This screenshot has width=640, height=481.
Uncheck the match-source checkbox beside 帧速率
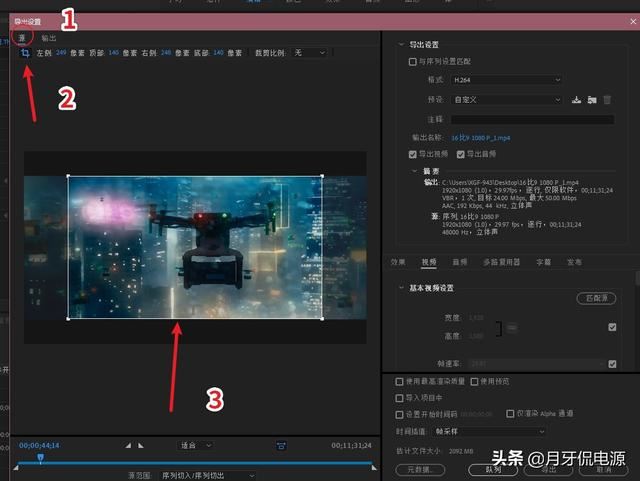point(612,364)
